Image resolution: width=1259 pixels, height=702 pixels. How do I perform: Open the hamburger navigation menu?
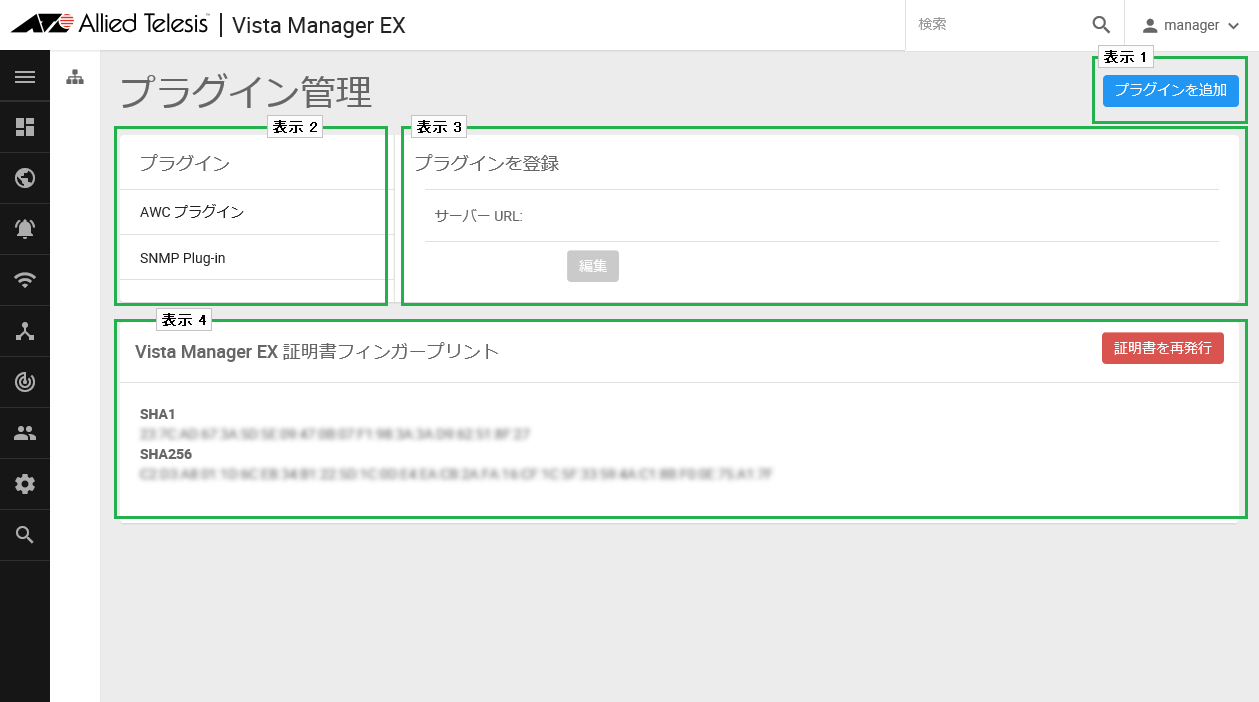click(25, 77)
